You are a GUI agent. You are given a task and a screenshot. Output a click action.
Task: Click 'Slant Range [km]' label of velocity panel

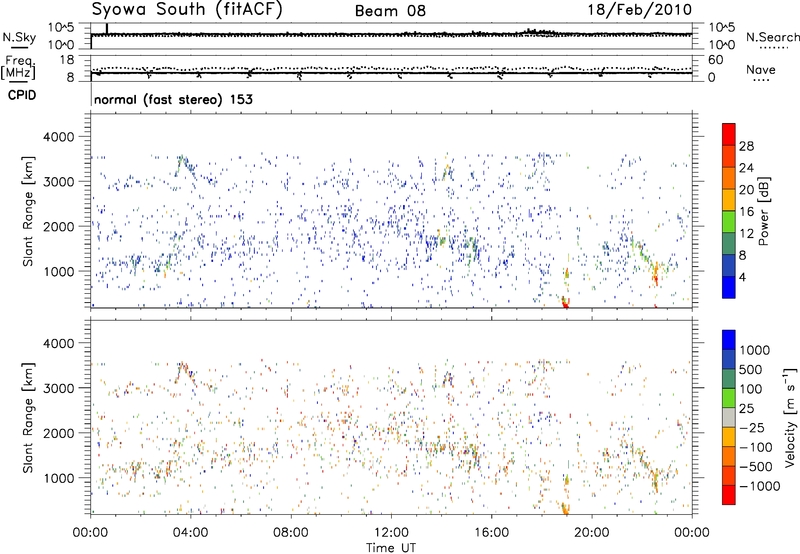click(x=28, y=418)
